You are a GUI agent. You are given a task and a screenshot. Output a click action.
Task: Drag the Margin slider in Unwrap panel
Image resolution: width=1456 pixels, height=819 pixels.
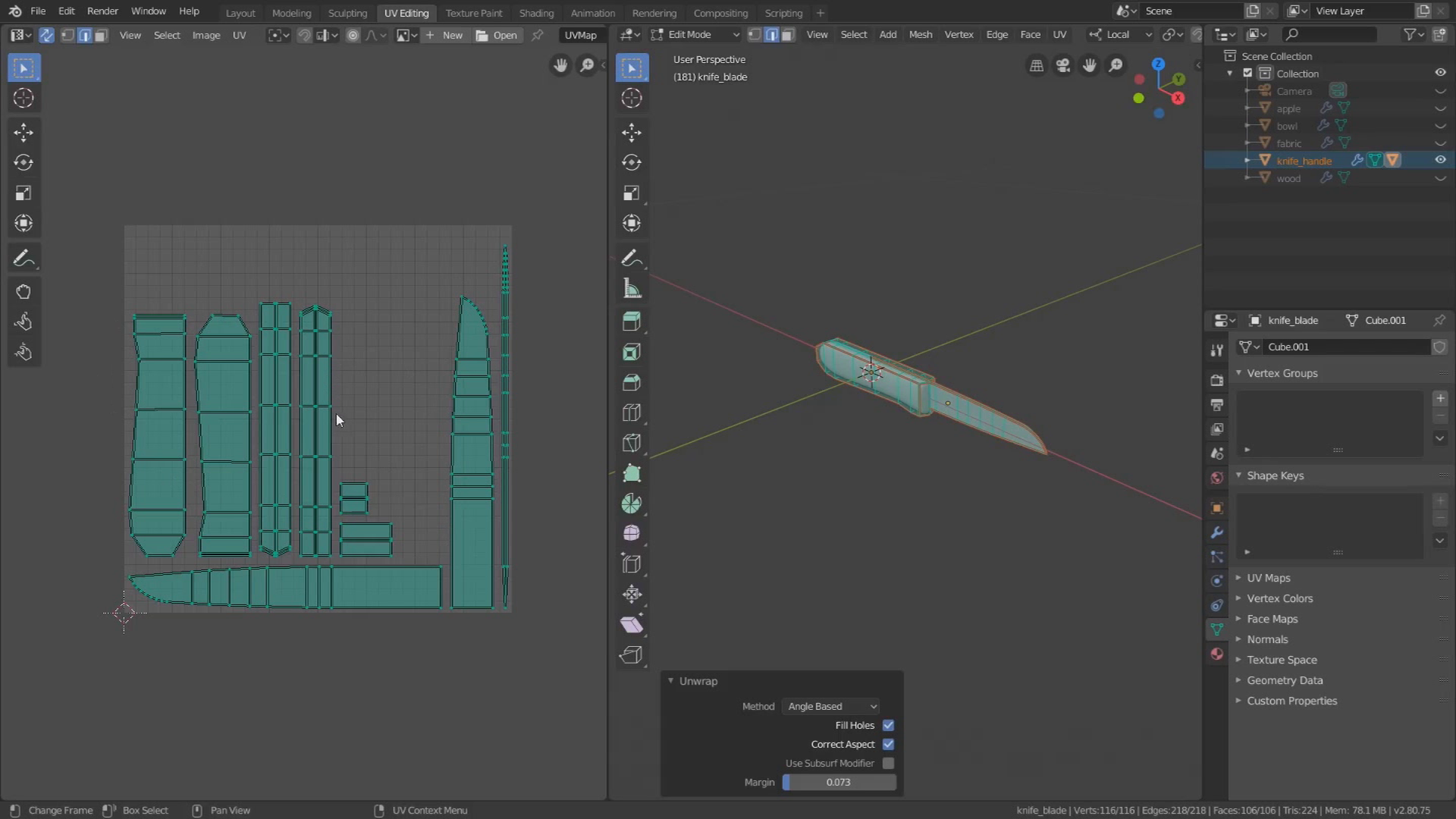click(x=838, y=781)
